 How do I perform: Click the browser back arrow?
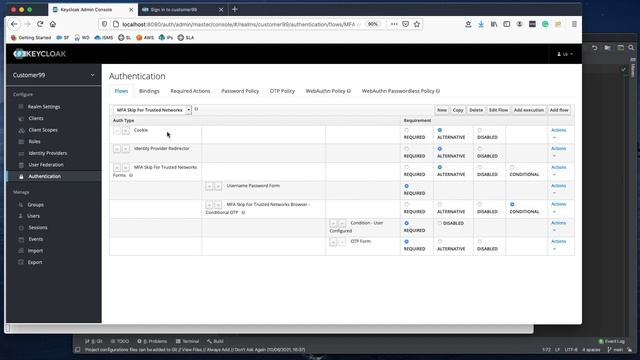pos(14,24)
